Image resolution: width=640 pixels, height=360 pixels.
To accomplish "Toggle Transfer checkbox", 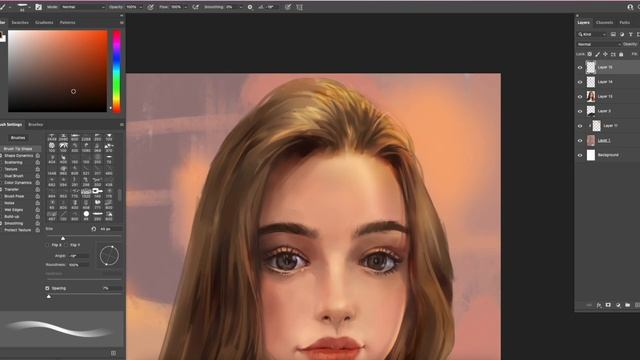I will point(1,189).
